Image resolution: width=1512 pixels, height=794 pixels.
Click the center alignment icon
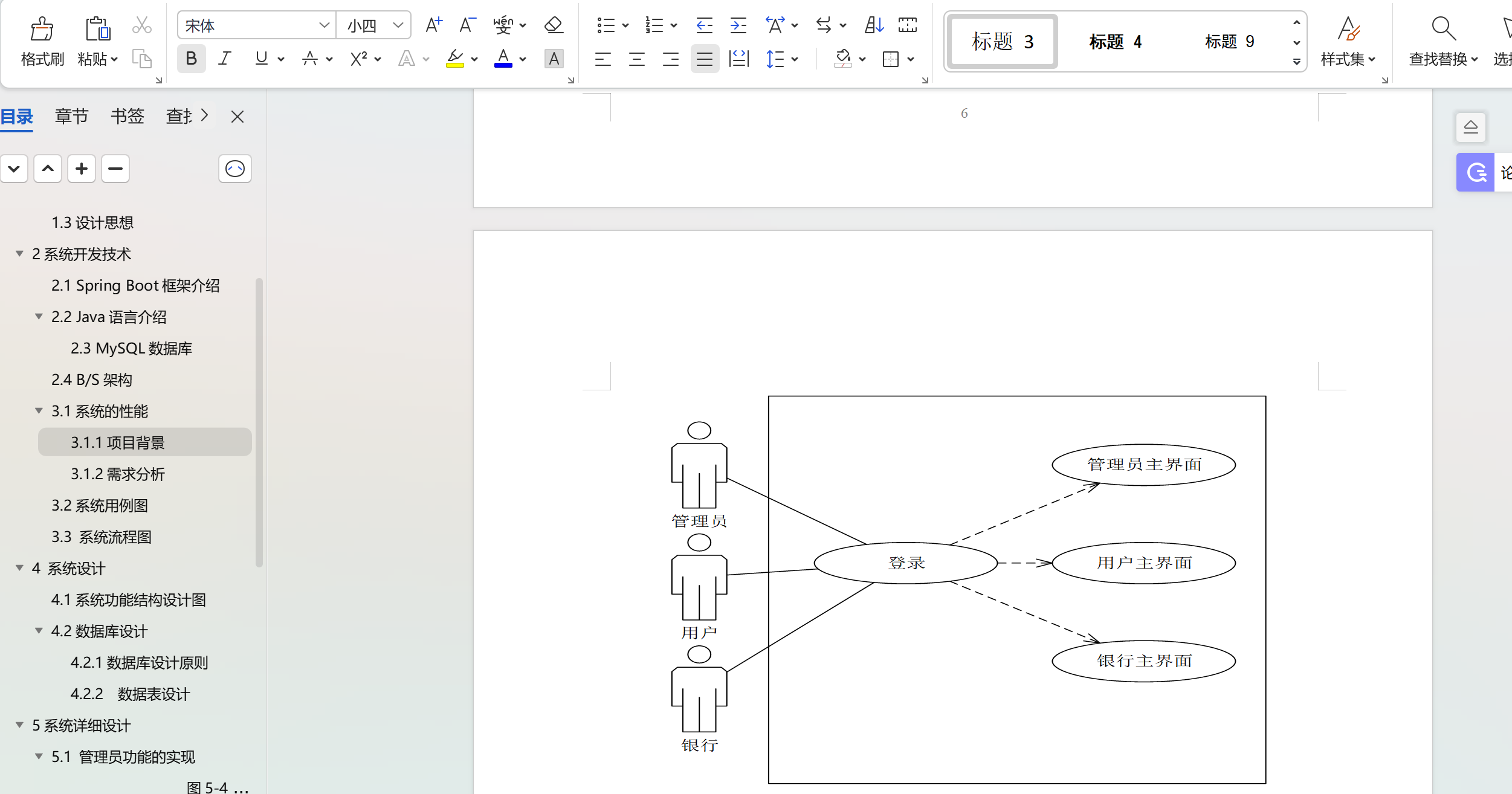point(637,59)
